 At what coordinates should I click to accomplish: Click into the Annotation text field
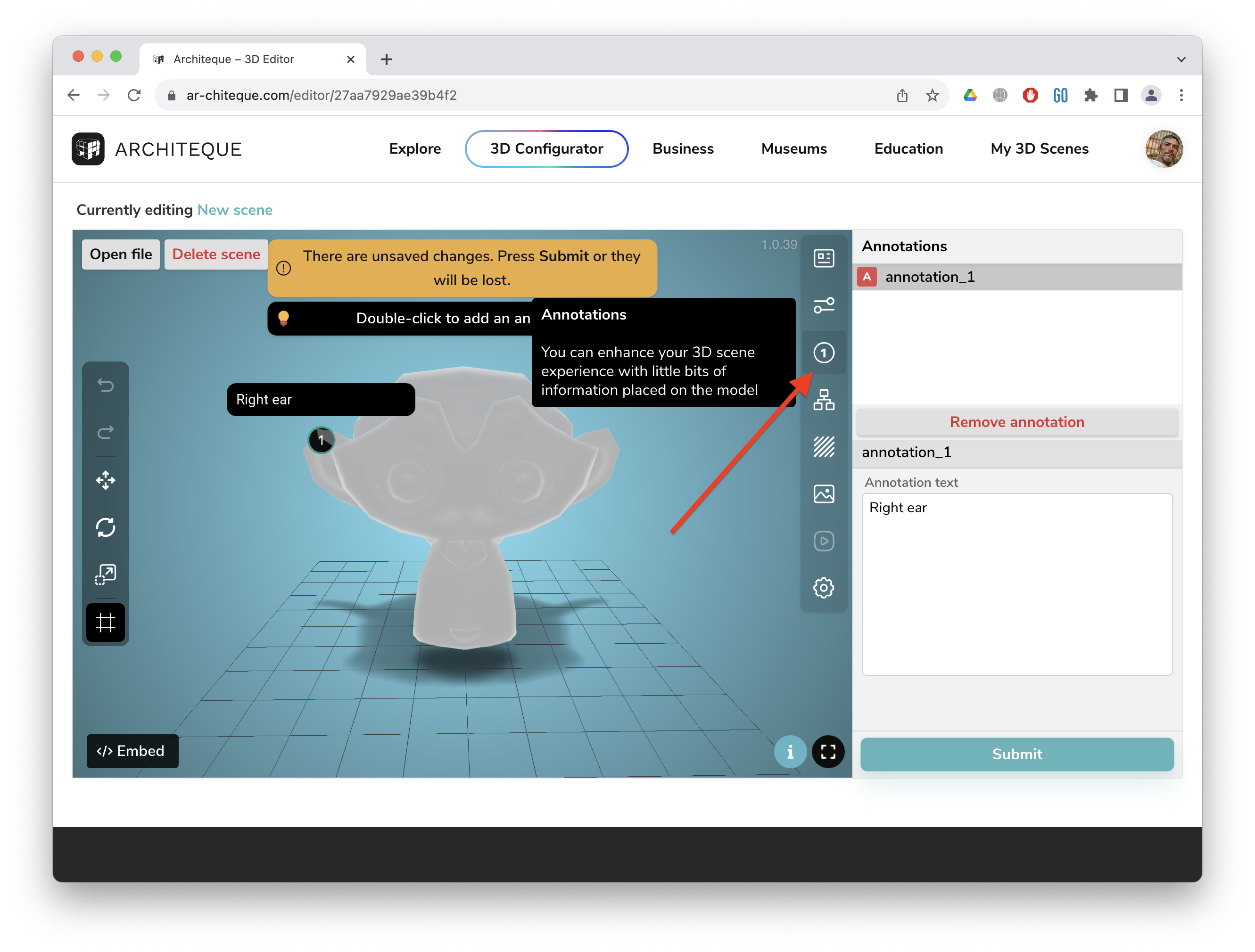coord(1017,584)
